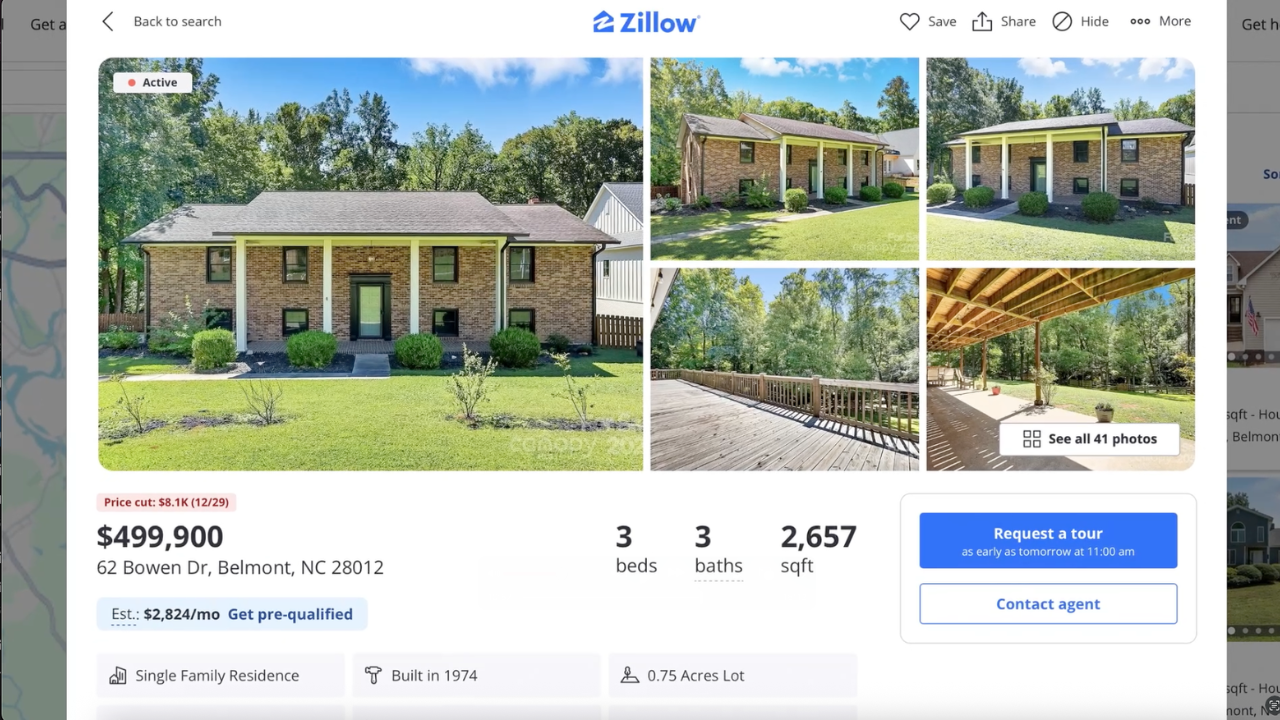Click the Share upload icon
The width and height of the screenshot is (1280, 720).
pyautogui.click(x=982, y=21)
